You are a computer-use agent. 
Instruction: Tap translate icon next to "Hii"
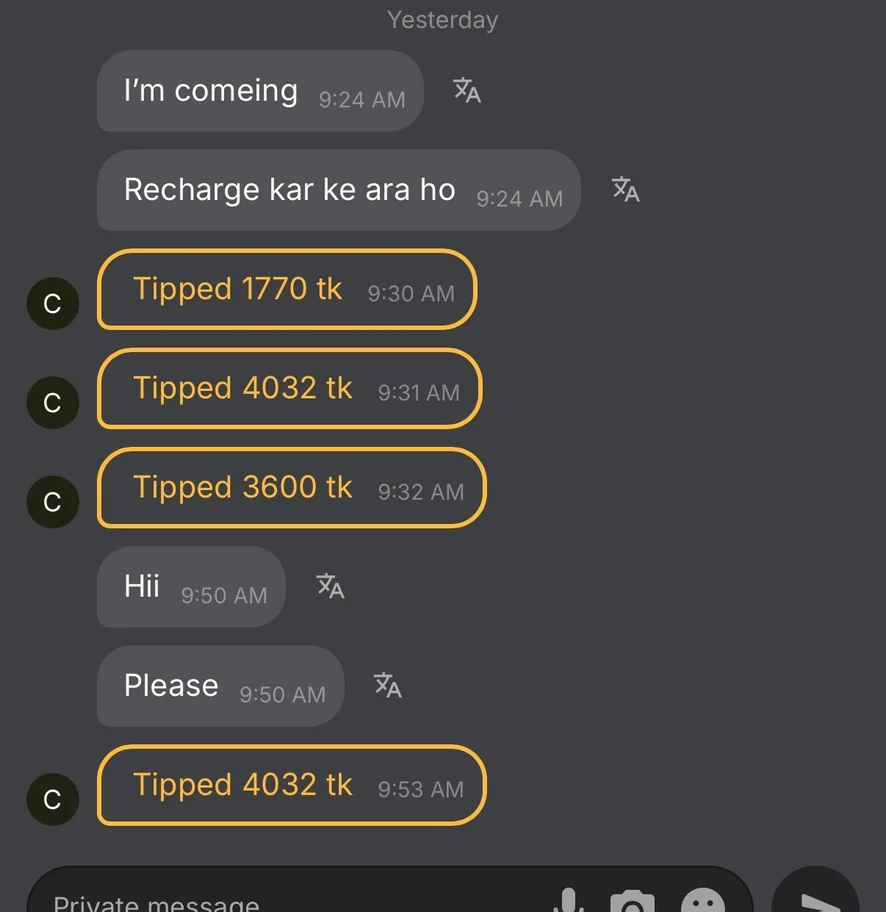pyautogui.click(x=330, y=586)
